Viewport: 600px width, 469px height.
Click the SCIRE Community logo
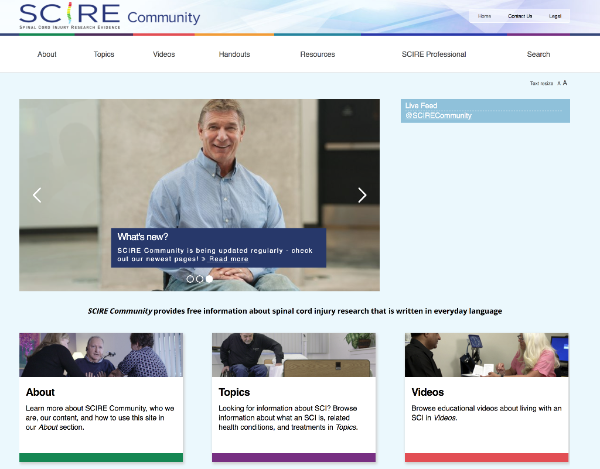(x=109, y=16)
